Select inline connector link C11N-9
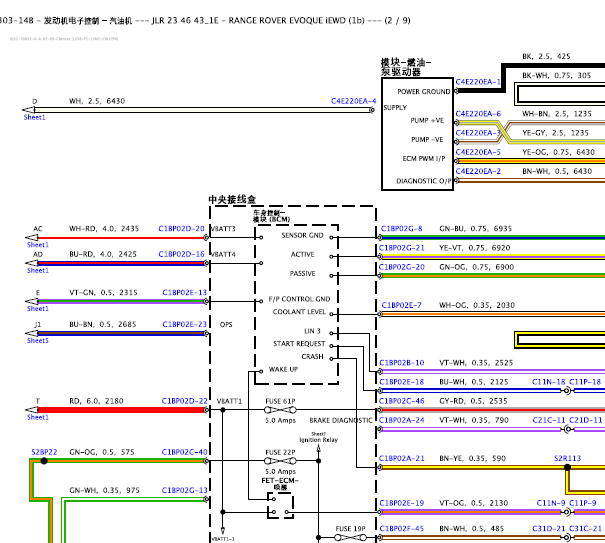 [x=551, y=503]
